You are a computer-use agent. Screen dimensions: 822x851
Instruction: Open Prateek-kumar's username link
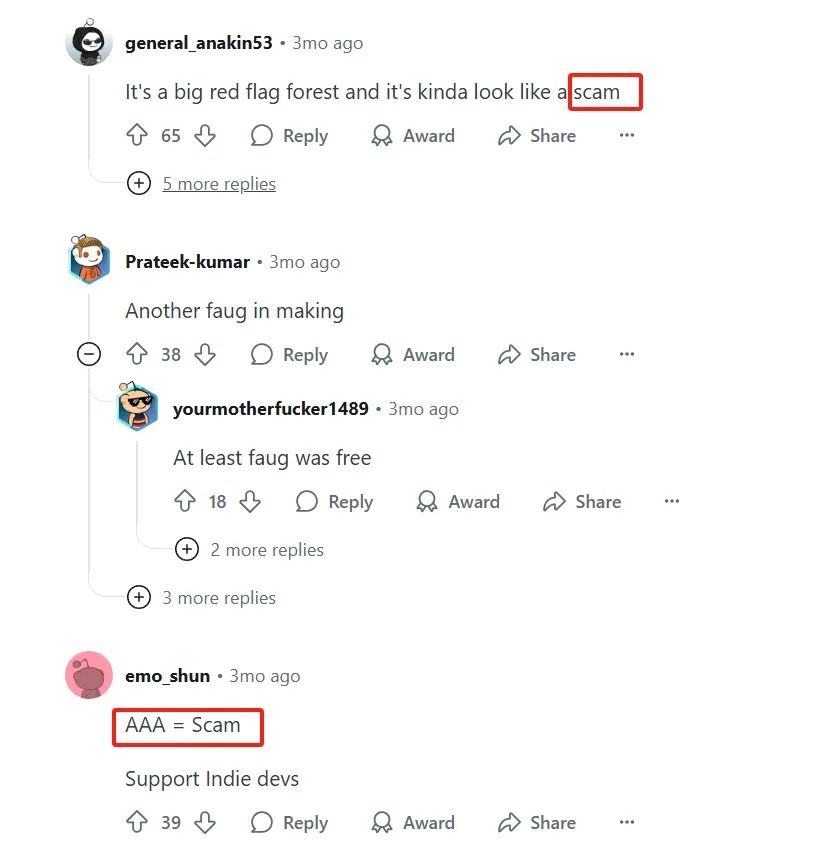click(x=188, y=262)
